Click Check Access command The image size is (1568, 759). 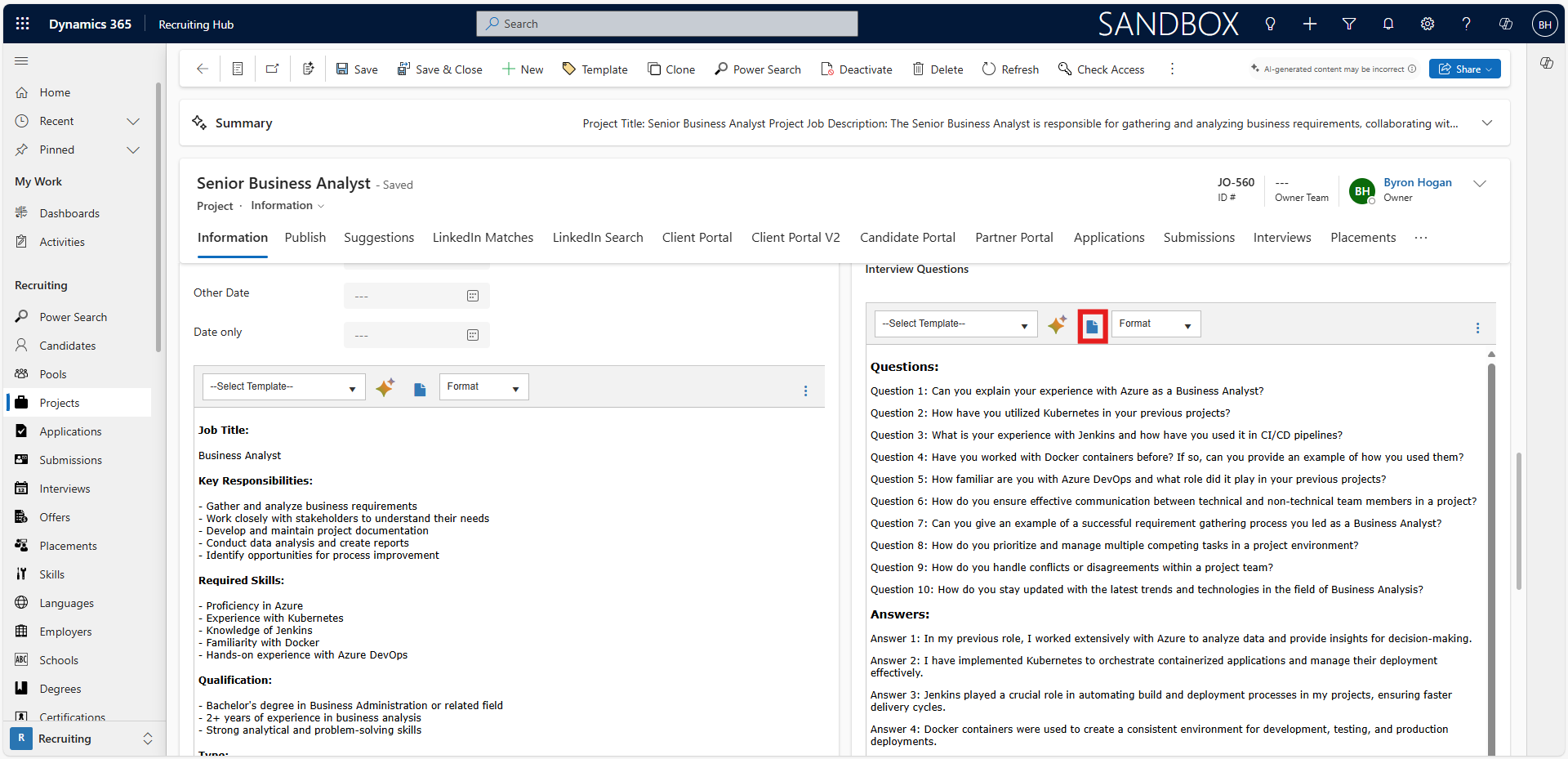(1101, 69)
